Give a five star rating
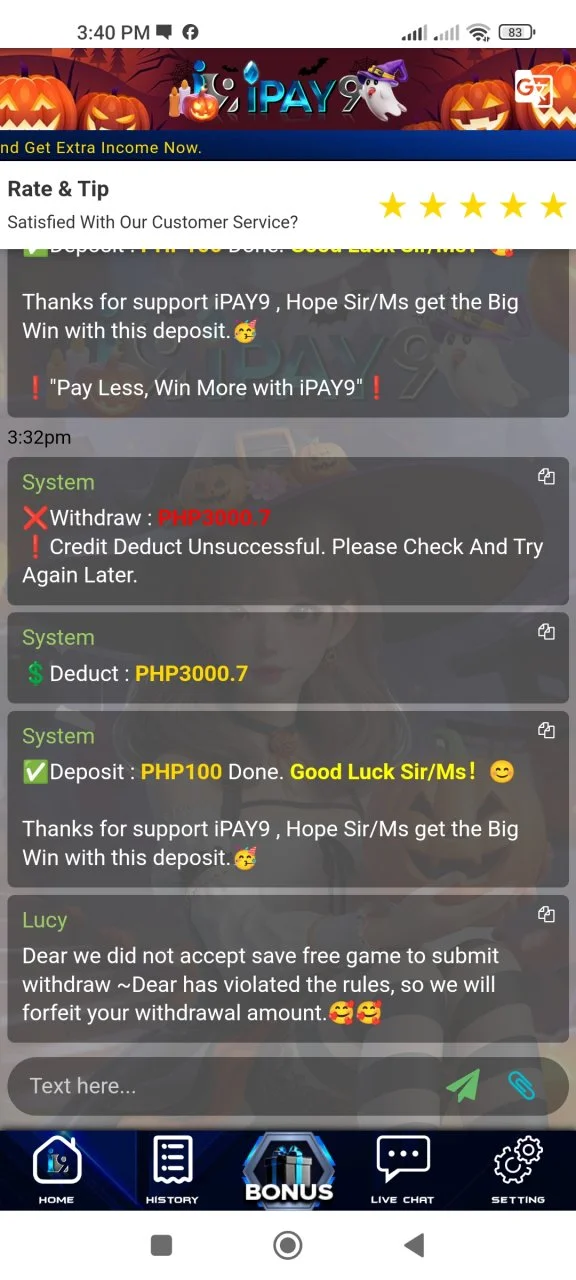Viewport: 576px width, 1280px height. pyautogui.click(x=553, y=206)
